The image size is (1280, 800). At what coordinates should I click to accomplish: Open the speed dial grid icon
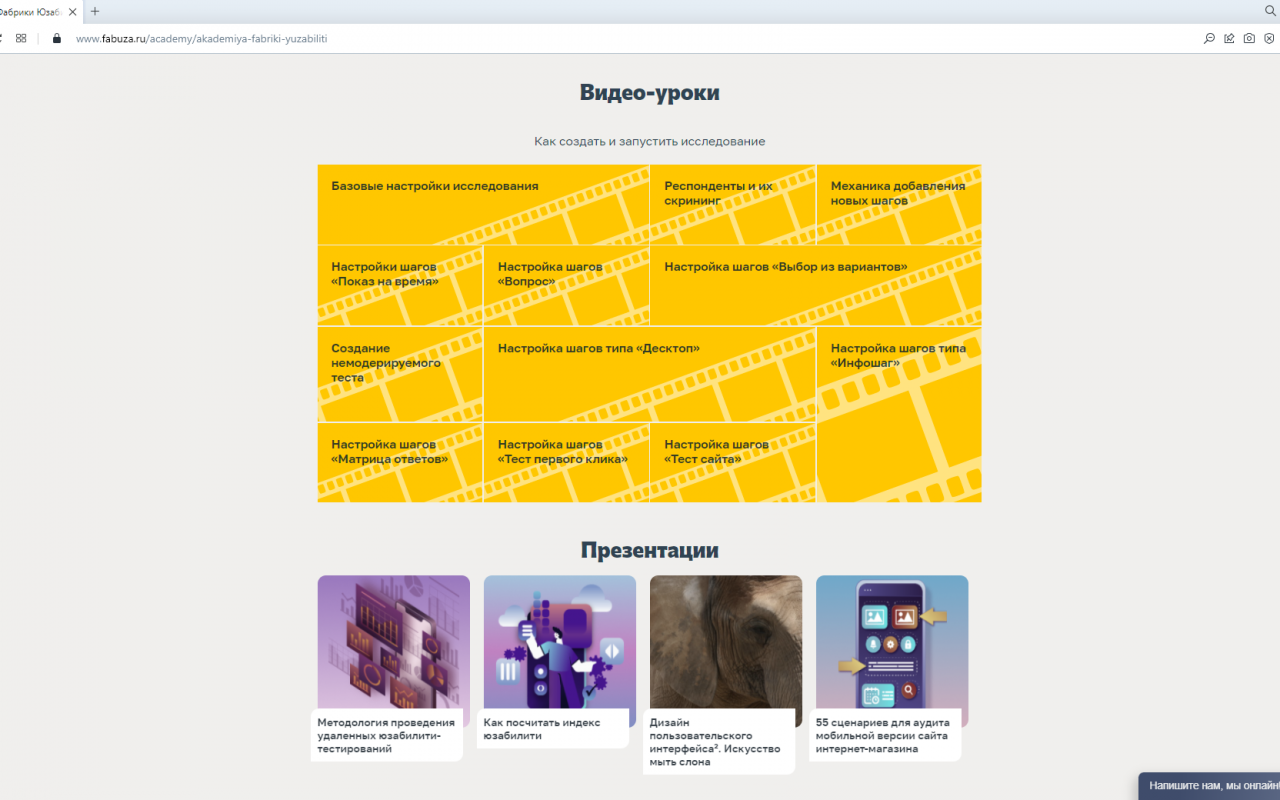tap(21, 38)
